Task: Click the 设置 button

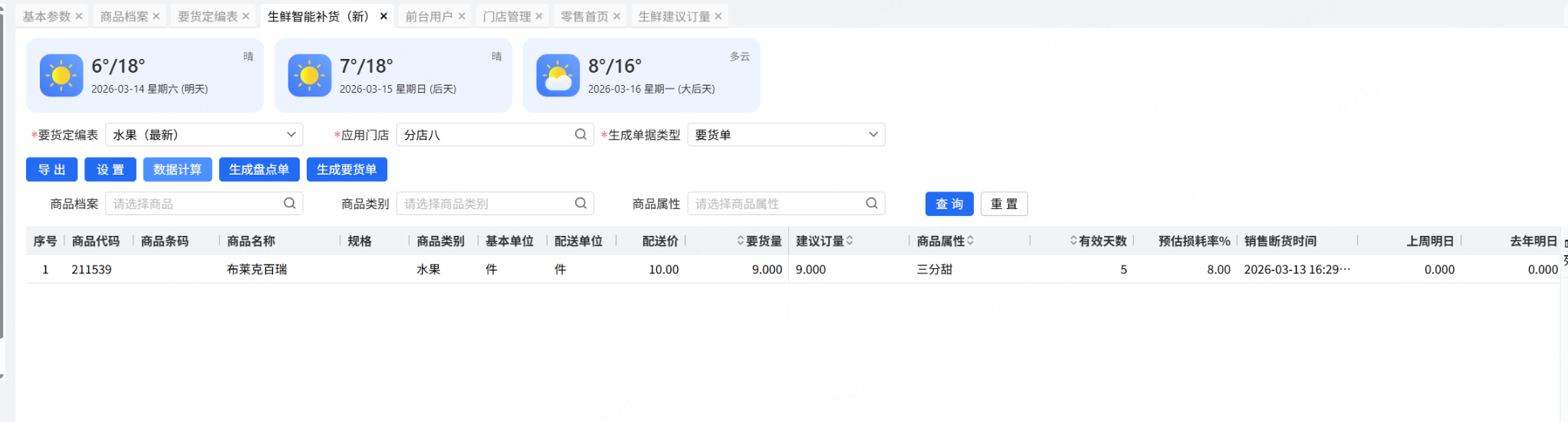Action: (110, 170)
